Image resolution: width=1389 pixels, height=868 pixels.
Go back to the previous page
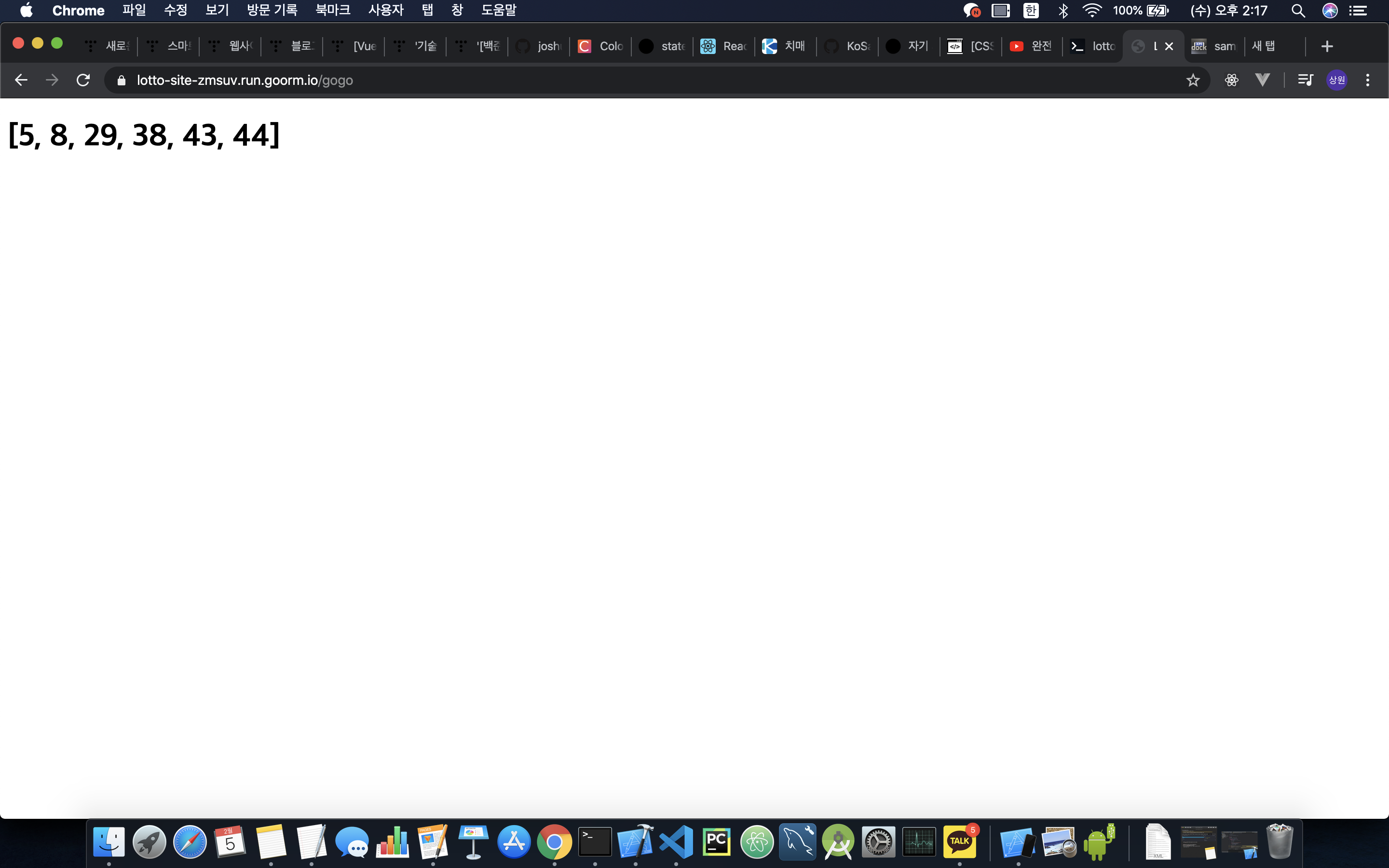point(21,80)
